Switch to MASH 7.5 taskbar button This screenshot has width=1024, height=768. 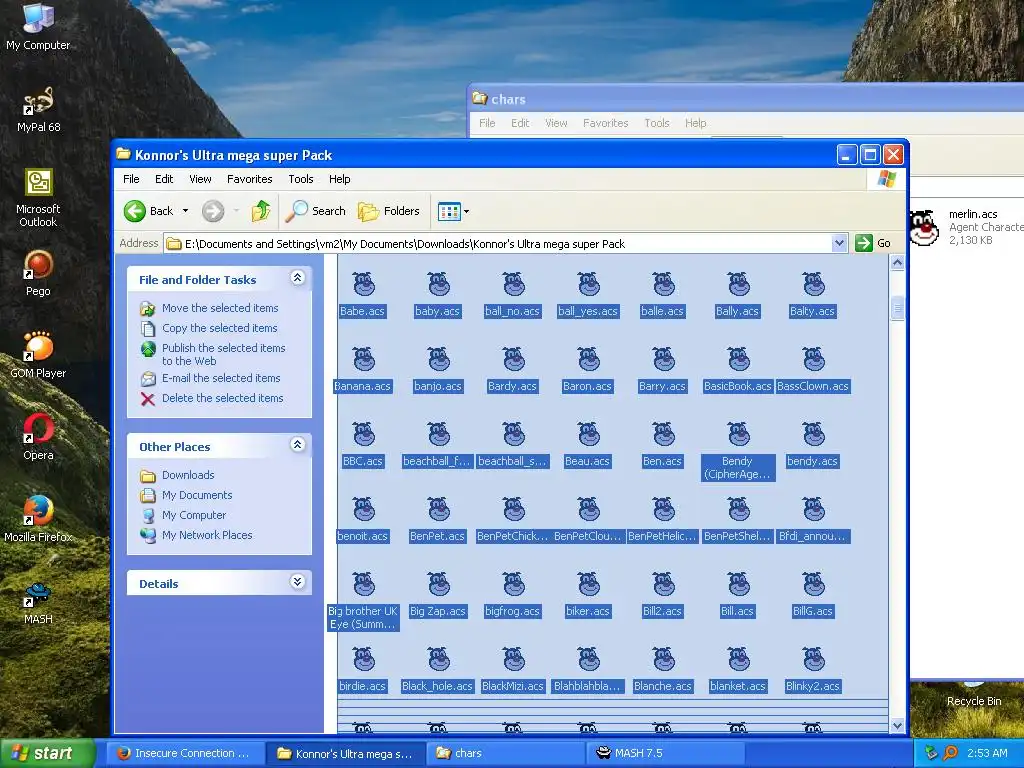click(665, 753)
